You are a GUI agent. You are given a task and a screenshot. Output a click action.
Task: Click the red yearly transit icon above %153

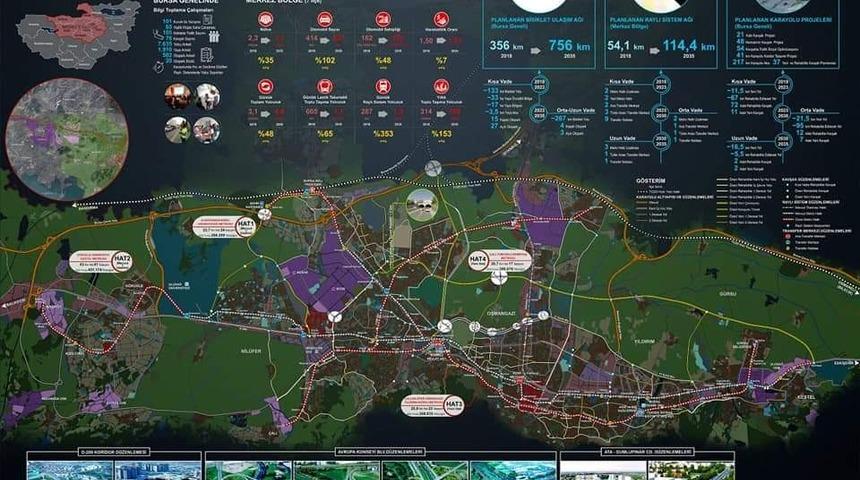[x=441, y=87]
